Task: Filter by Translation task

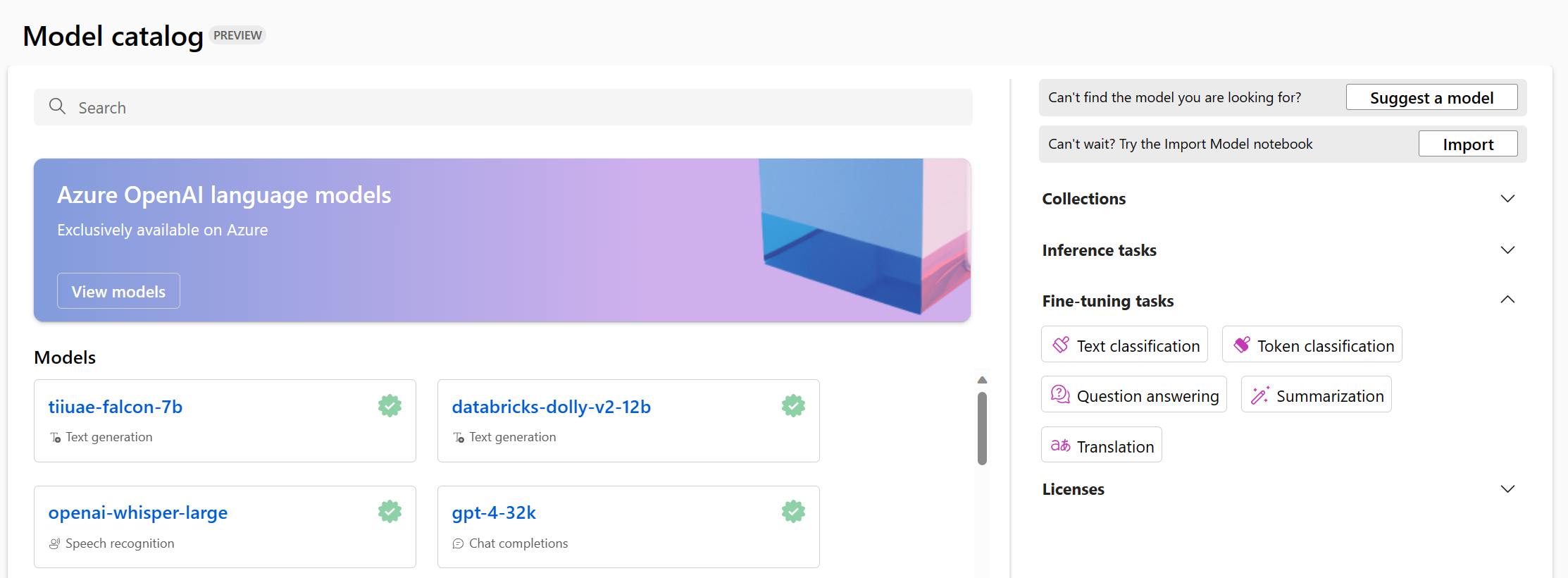Action: [1102, 445]
